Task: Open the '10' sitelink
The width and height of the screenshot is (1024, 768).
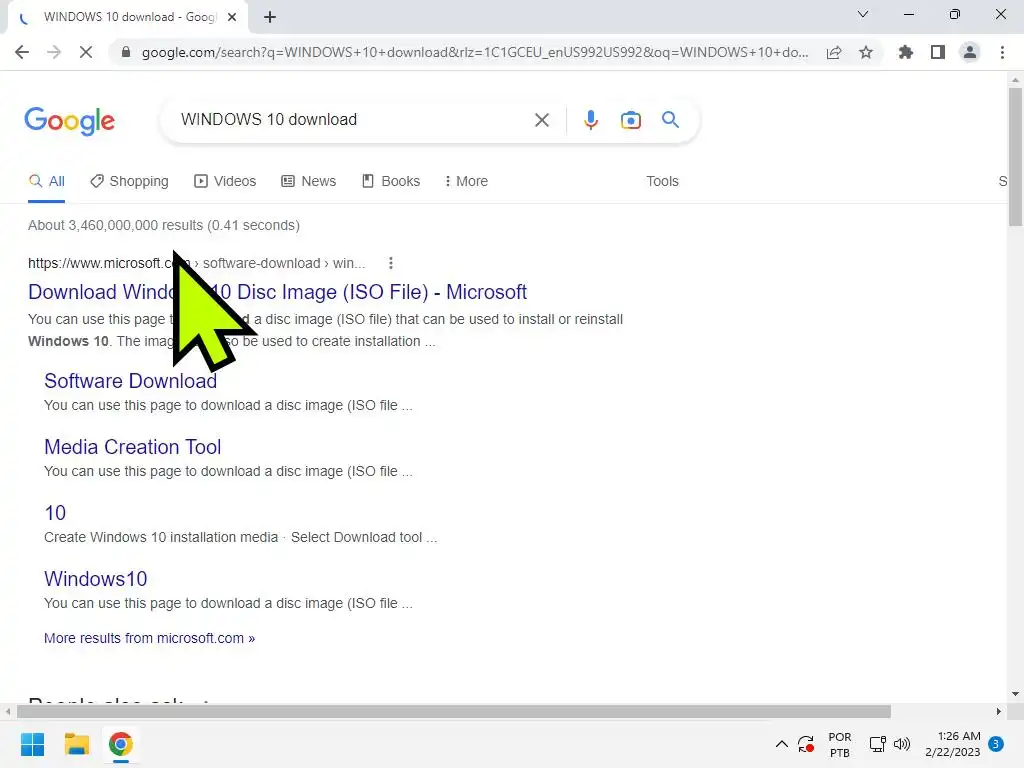Action: click(x=55, y=513)
